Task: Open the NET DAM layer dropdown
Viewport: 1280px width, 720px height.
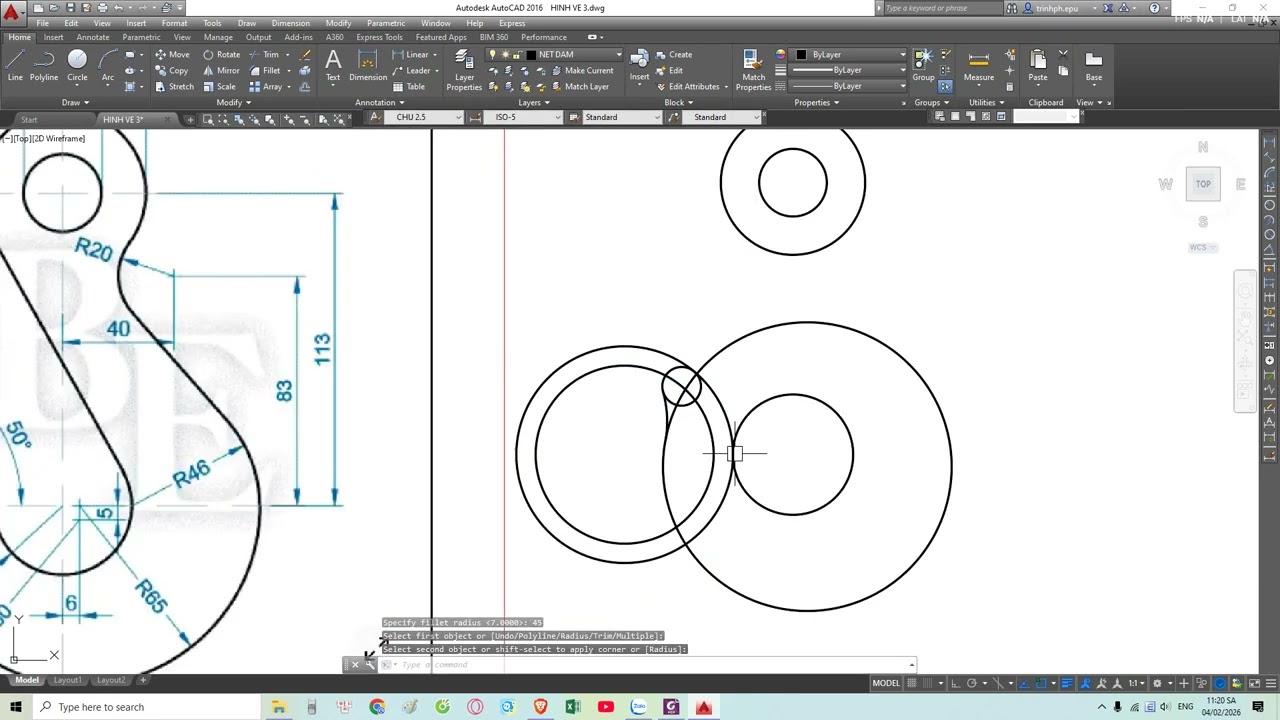Action: click(618, 55)
